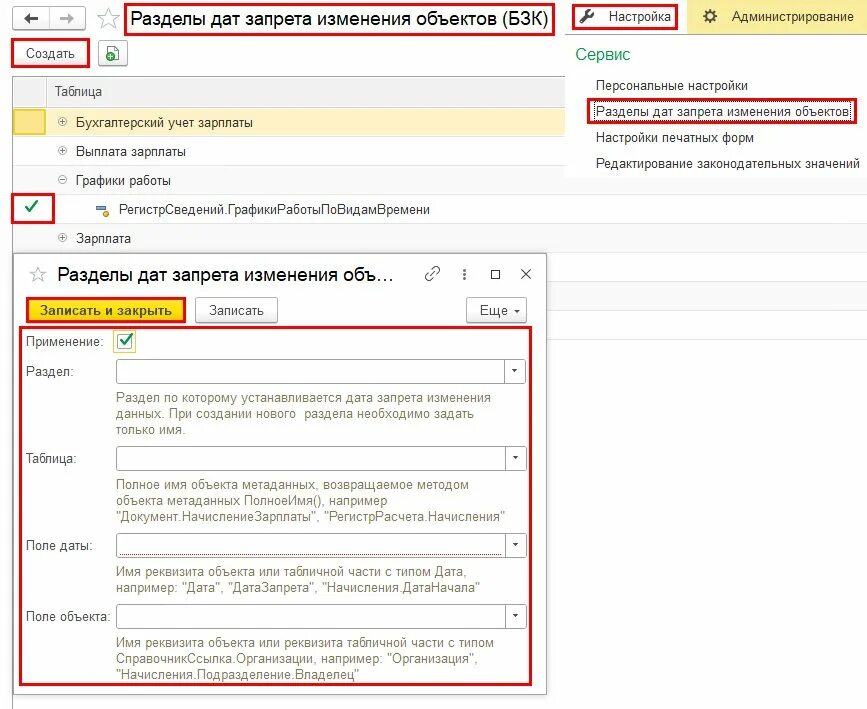This screenshot has width=867, height=709.
Task: Close the dialog with the X icon
Action: point(526,274)
